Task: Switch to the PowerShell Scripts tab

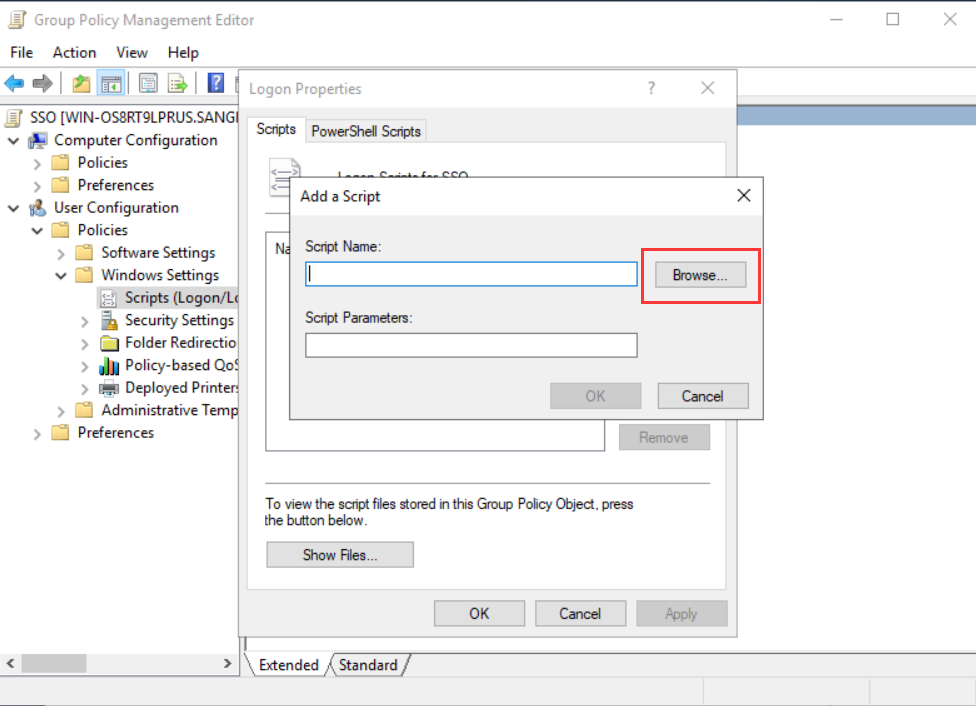Action: click(366, 131)
